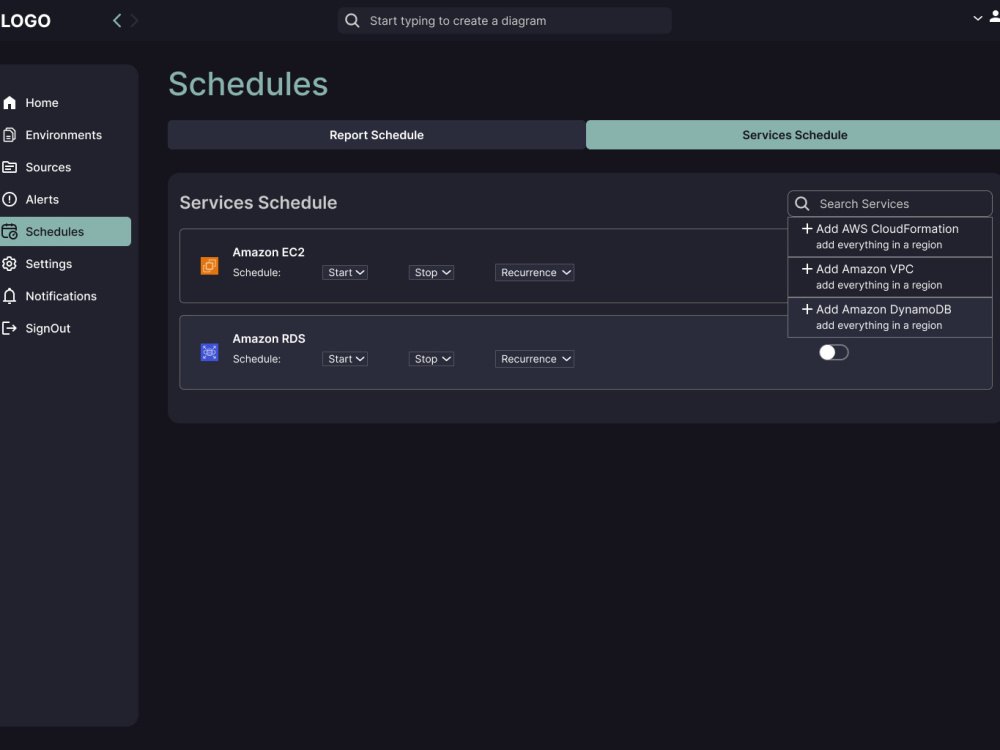Click the Amazon RDS service name
1000x750 pixels.
268,339
